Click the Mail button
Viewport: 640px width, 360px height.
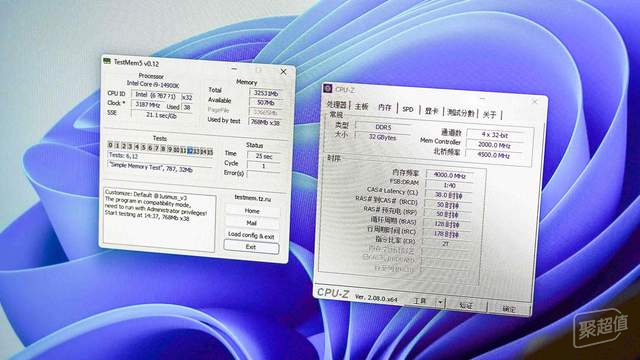(x=251, y=223)
